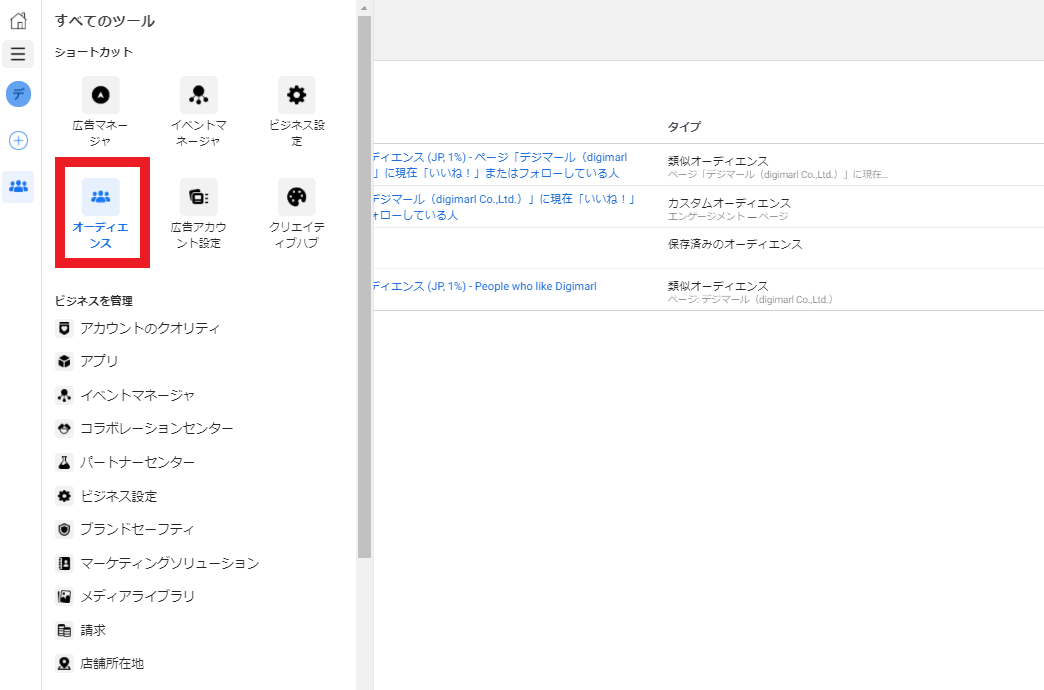
Task: Toggle the hamburger all-tools menu icon
Action: (18, 54)
